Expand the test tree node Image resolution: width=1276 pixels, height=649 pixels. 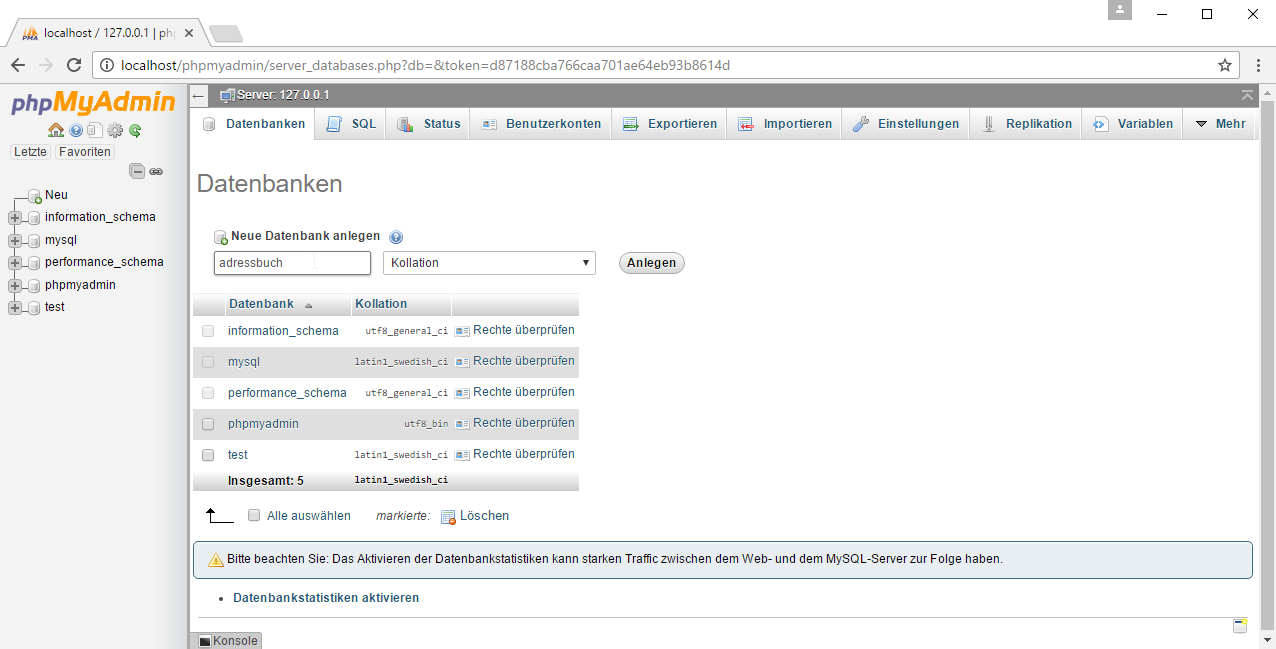[x=14, y=308]
